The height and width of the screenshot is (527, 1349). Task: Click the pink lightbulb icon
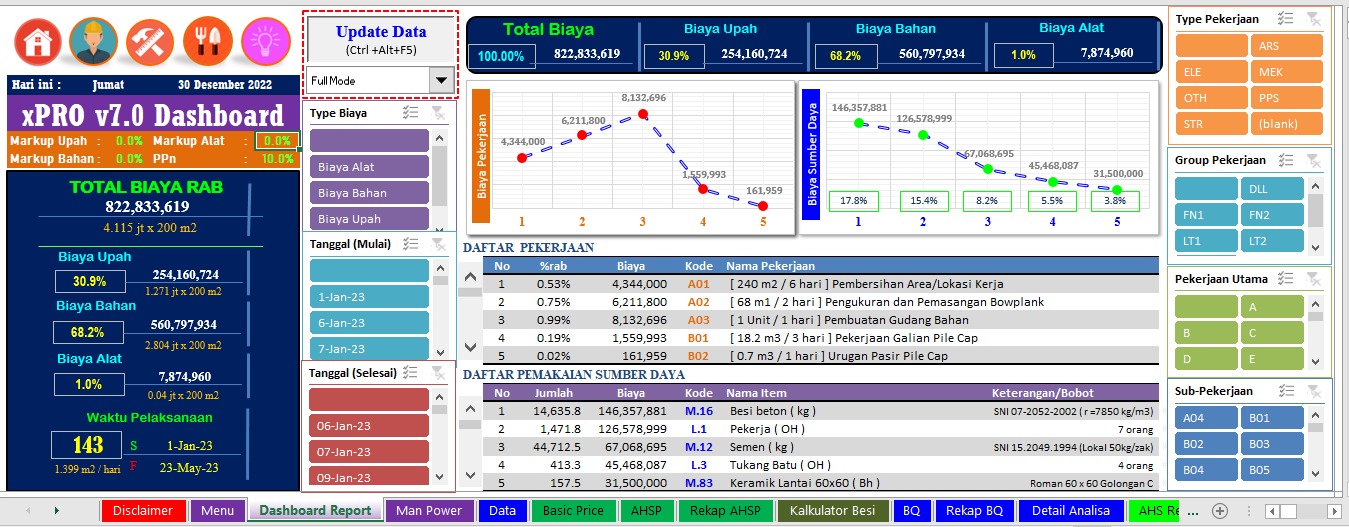point(266,41)
